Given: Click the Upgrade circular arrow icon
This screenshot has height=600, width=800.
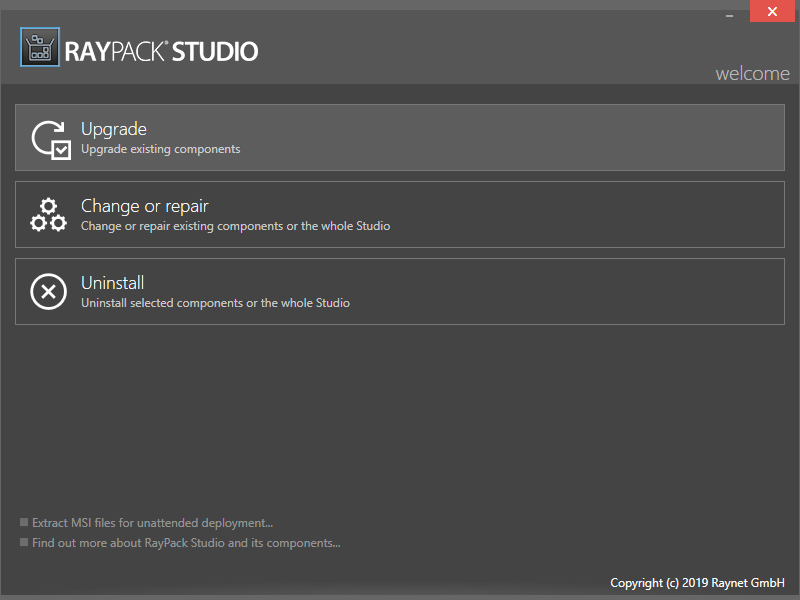Looking at the screenshot, I should [x=46, y=136].
